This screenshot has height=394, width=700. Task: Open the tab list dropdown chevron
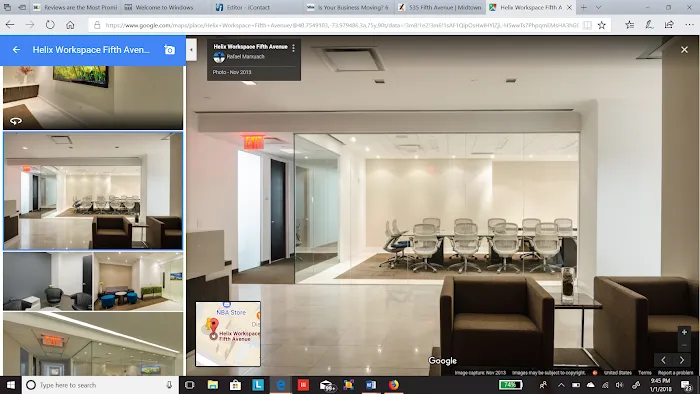598,8
